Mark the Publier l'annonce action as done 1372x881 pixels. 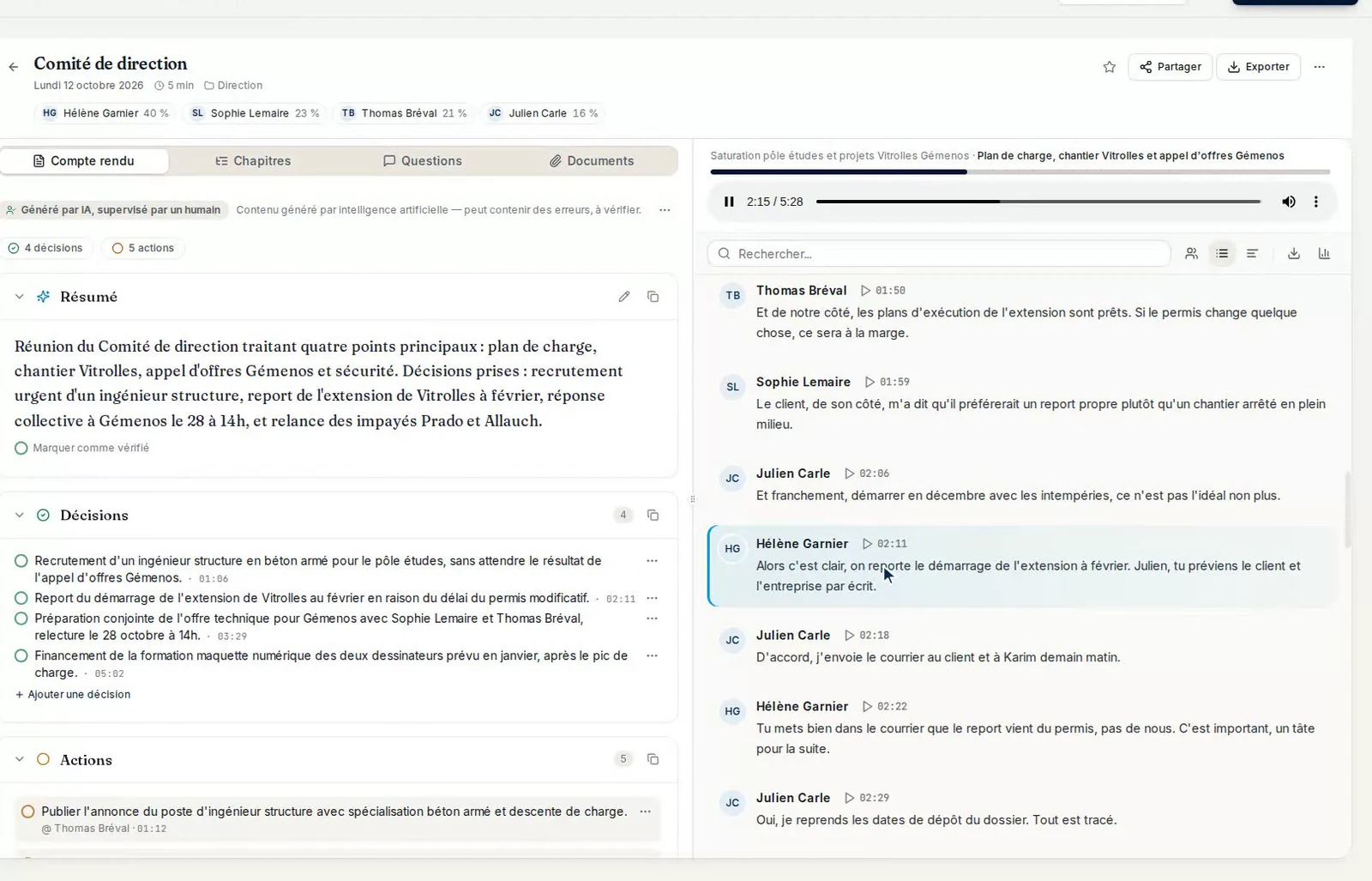pyautogui.click(x=27, y=812)
